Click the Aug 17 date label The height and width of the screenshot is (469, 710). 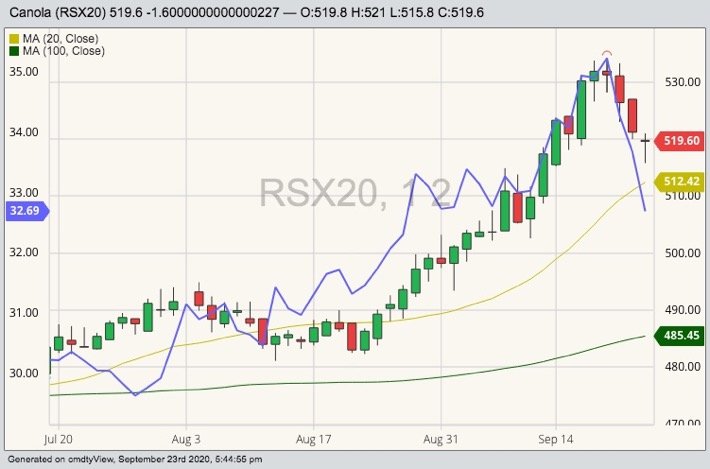314,439
